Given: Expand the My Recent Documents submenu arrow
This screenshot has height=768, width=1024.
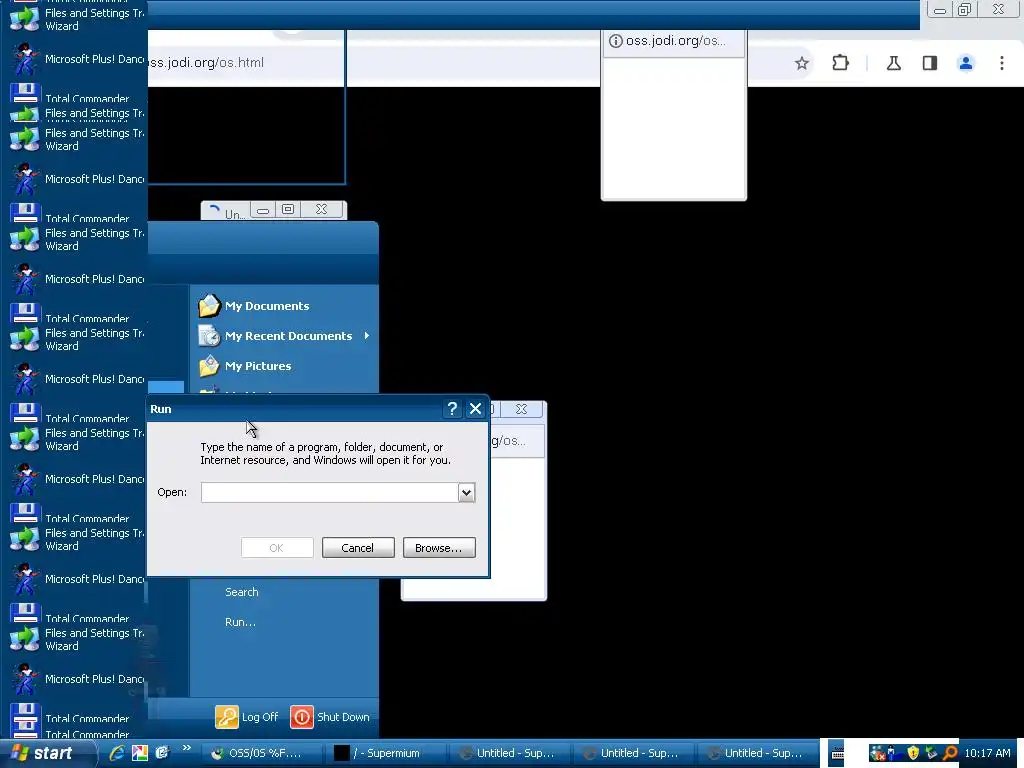Looking at the screenshot, I should [x=366, y=336].
